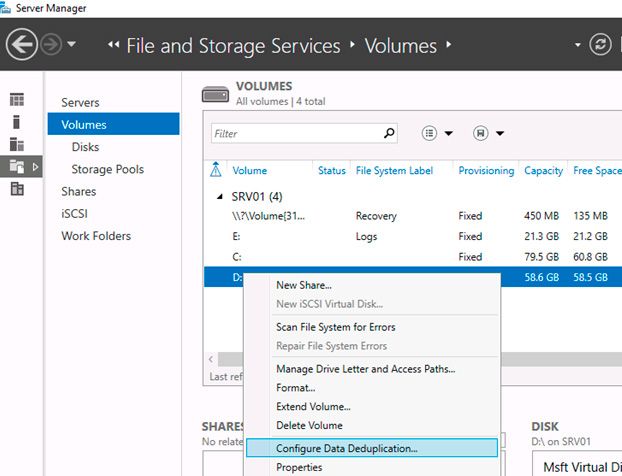This screenshot has width=622, height=476.
Task: Refresh Server Manager with refresh icon
Action: pyautogui.click(x=600, y=44)
